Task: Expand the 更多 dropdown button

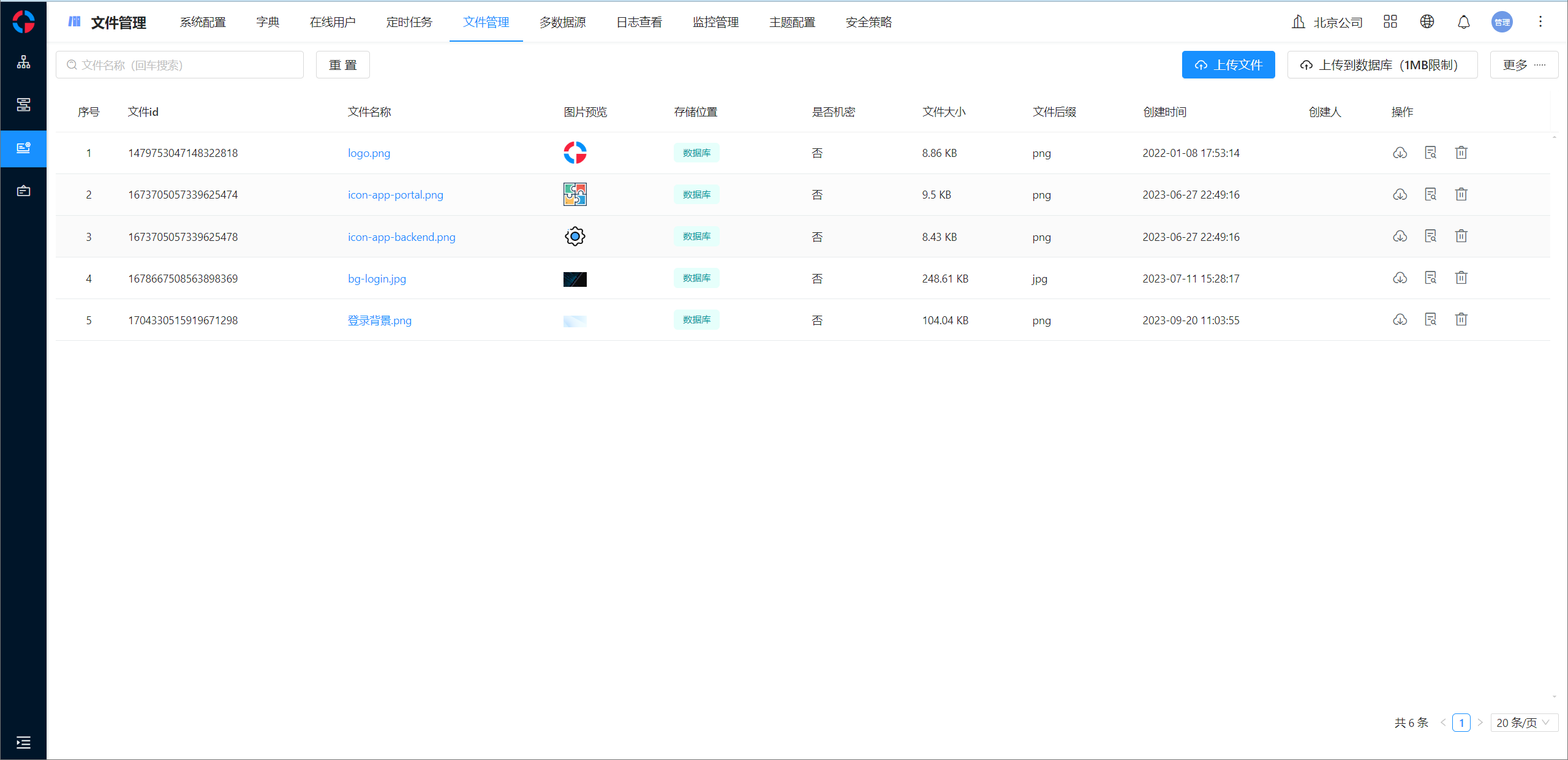Action: 1523,65
